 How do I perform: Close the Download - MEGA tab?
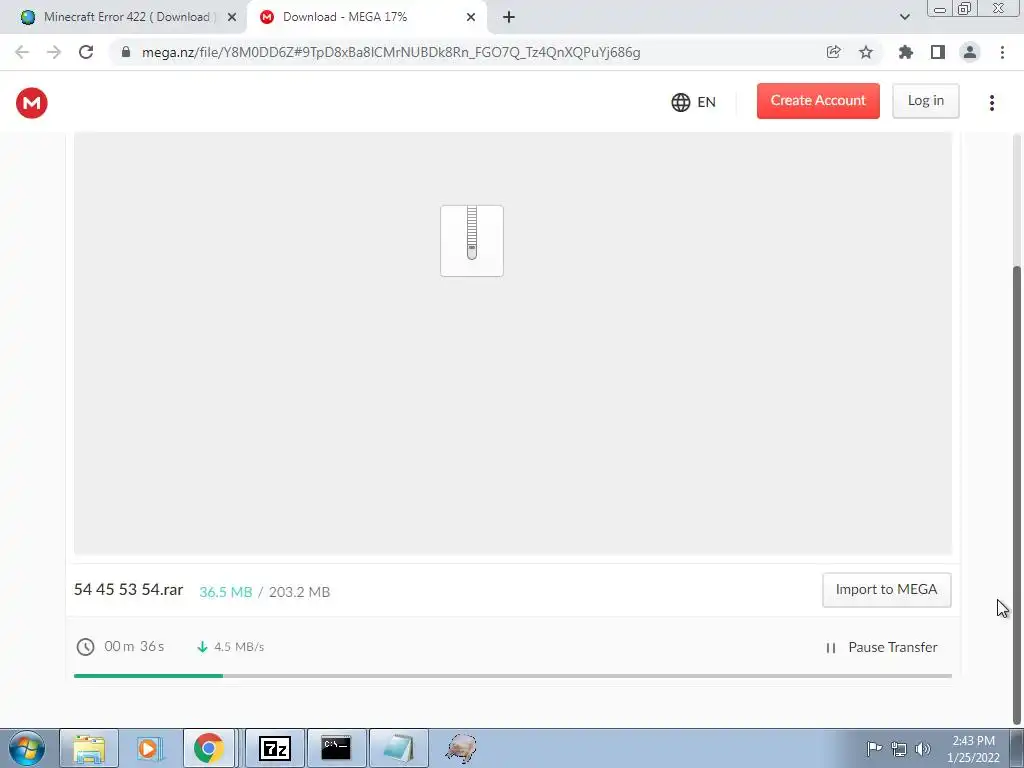pyautogui.click(x=471, y=17)
